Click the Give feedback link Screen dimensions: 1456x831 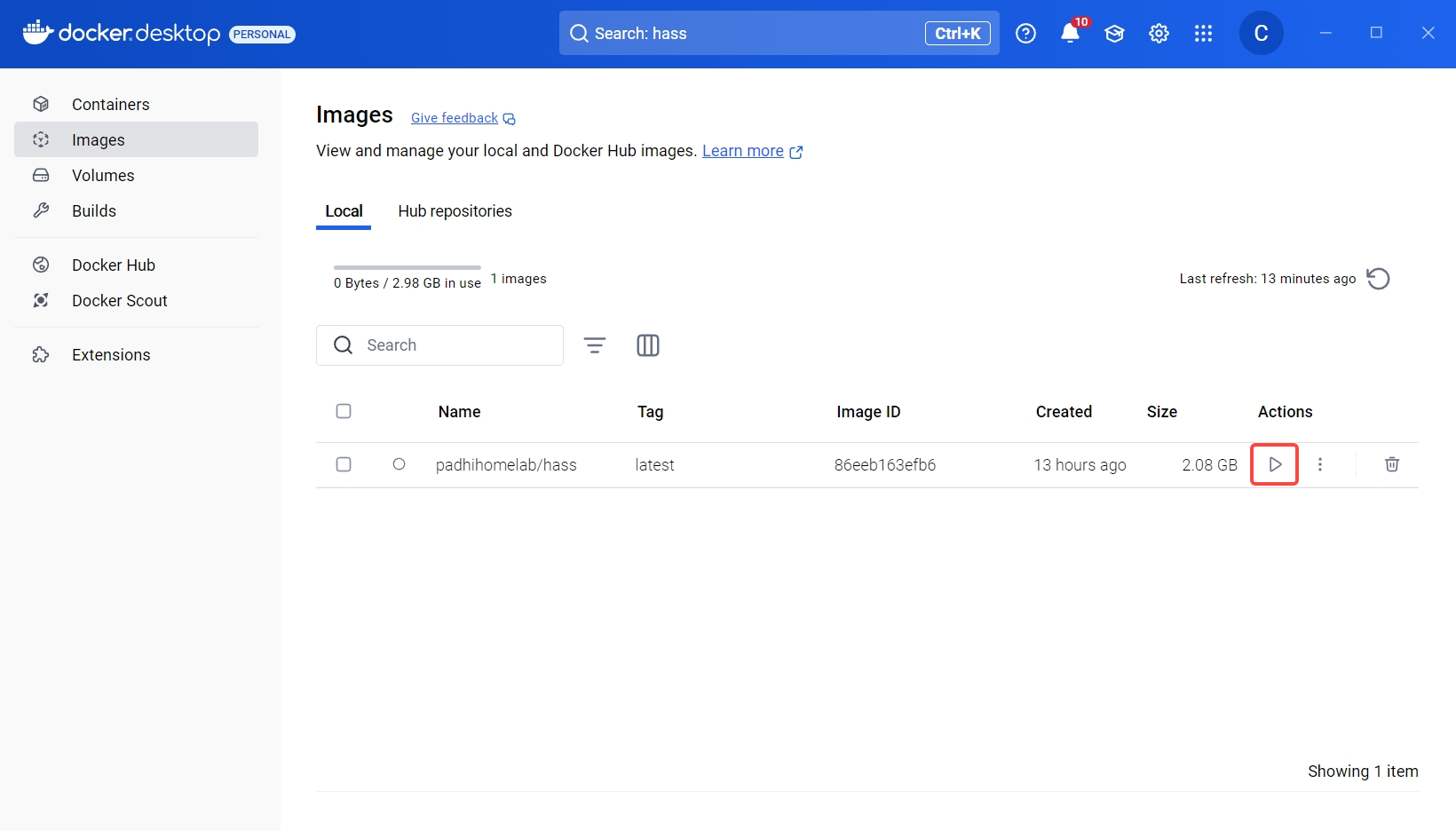(455, 118)
